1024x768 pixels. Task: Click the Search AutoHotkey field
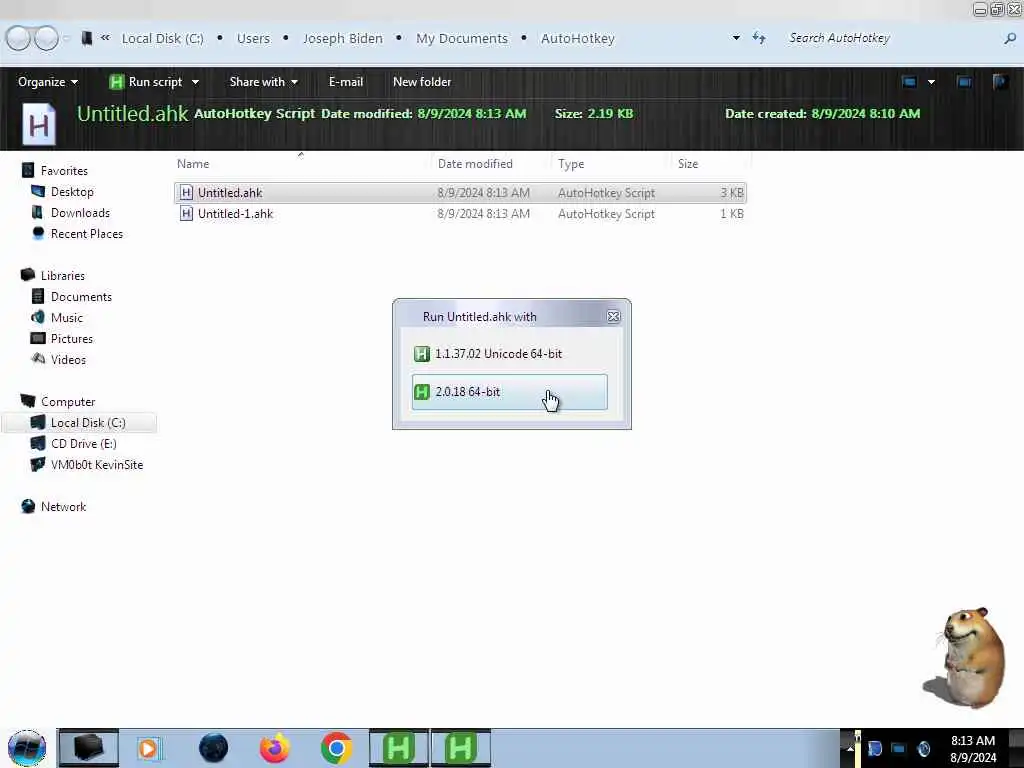891,38
